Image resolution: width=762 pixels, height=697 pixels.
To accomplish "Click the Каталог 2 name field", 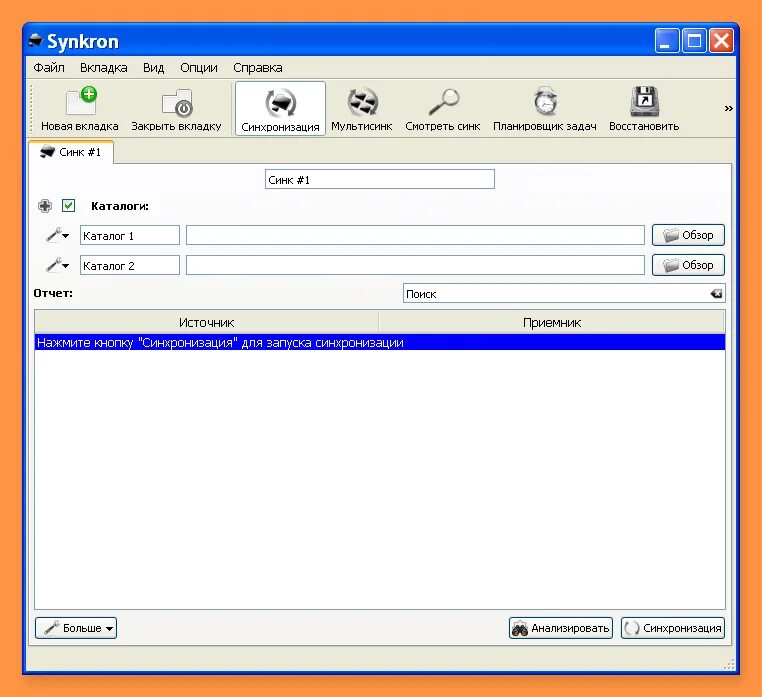I will 130,265.
